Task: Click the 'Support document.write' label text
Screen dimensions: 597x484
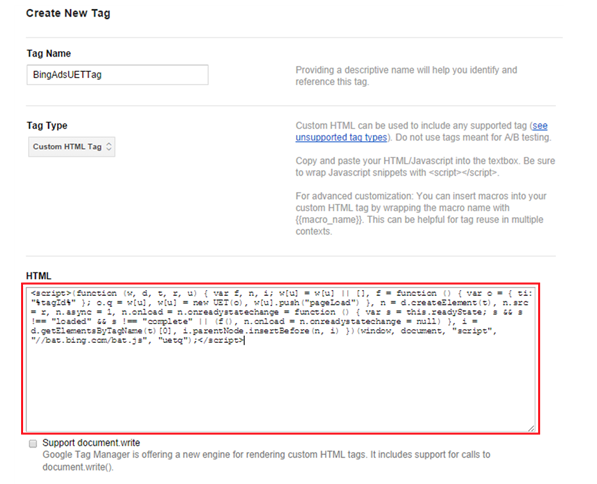Action: (91, 443)
